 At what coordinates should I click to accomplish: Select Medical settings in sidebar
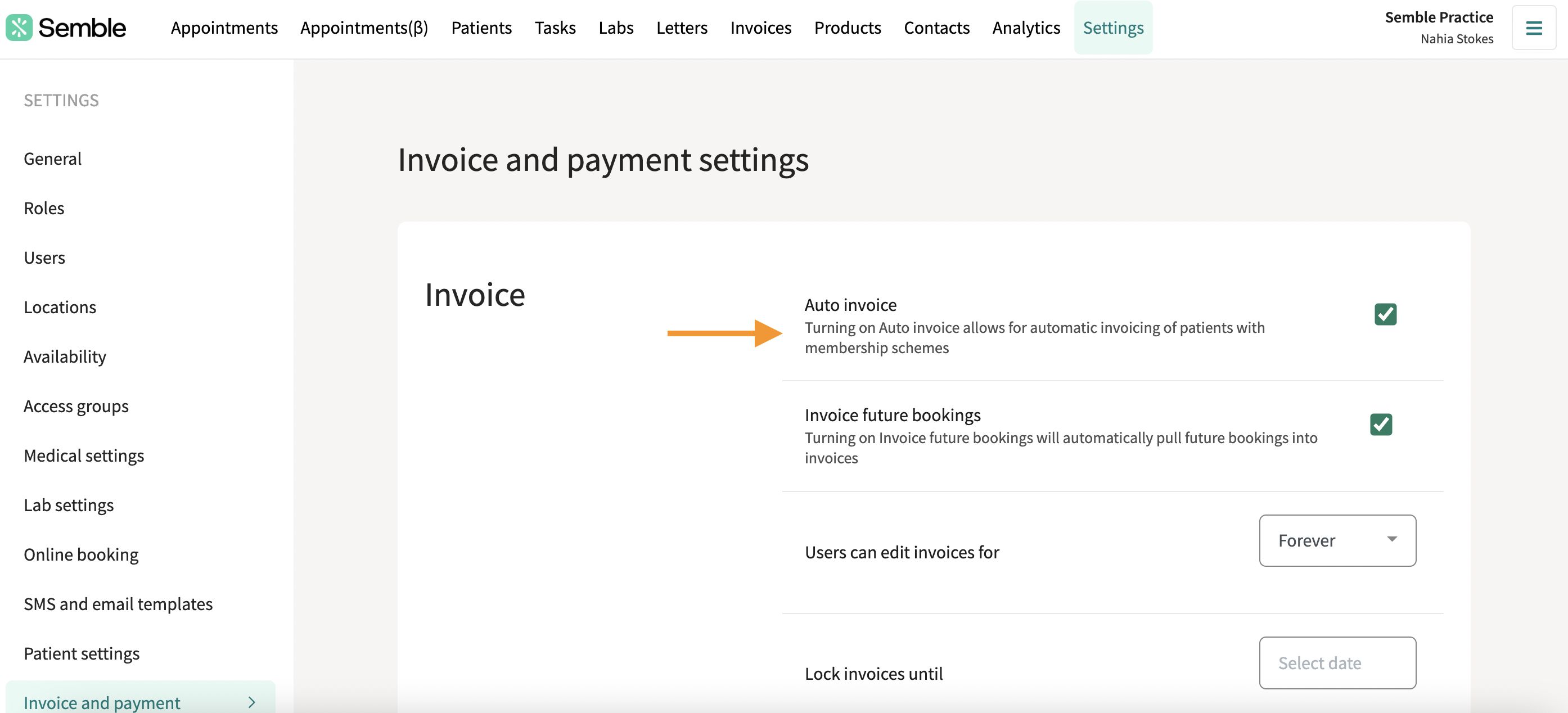[84, 455]
